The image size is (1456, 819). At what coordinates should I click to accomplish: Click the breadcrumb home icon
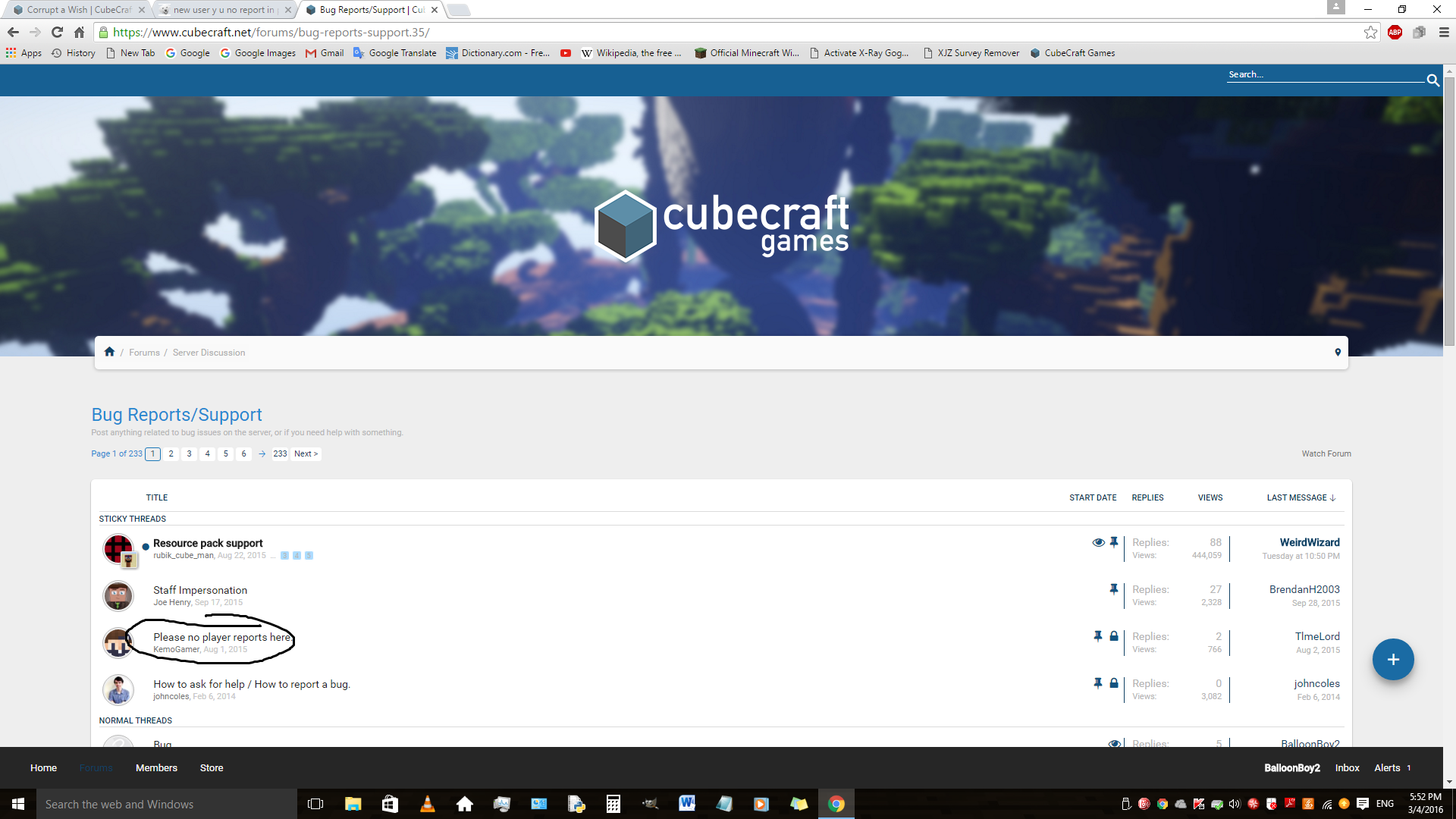click(109, 352)
